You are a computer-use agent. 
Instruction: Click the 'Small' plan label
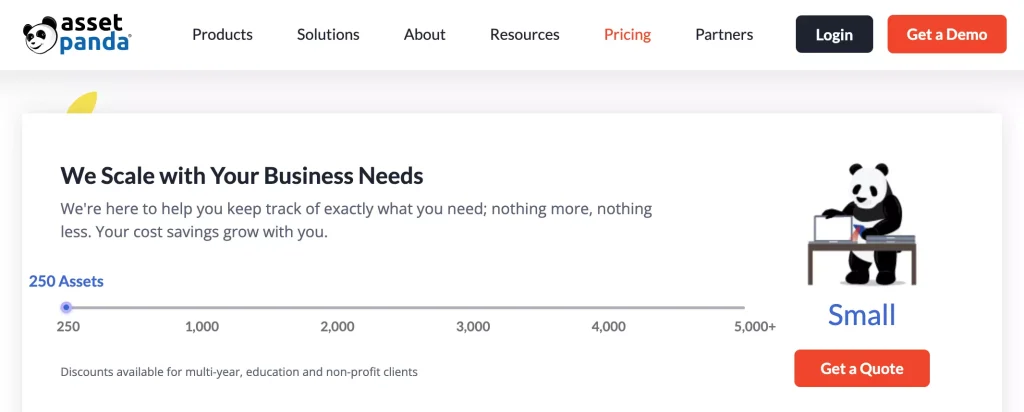pos(862,315)
